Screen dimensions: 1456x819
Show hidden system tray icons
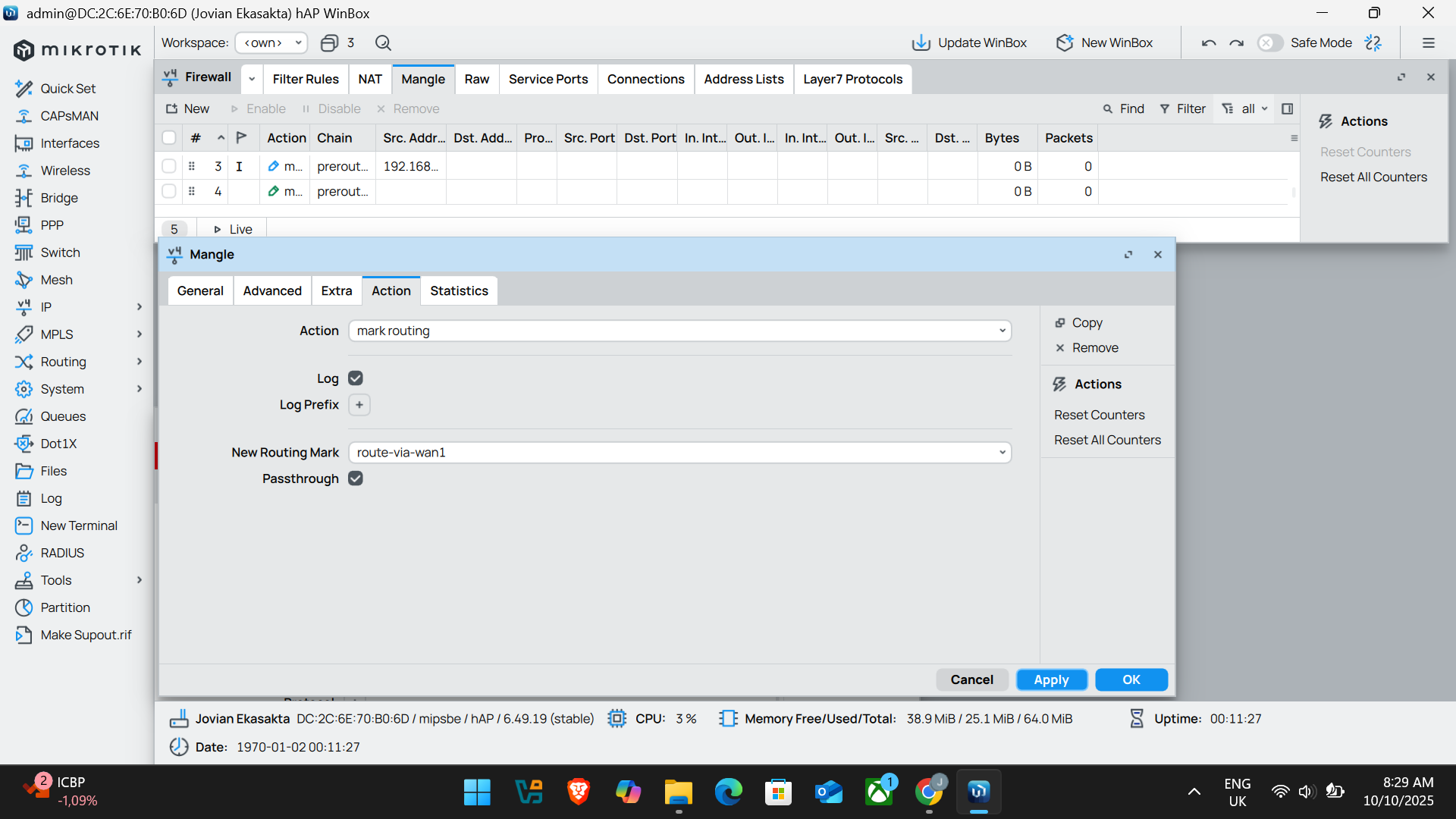pos(1194,792)
